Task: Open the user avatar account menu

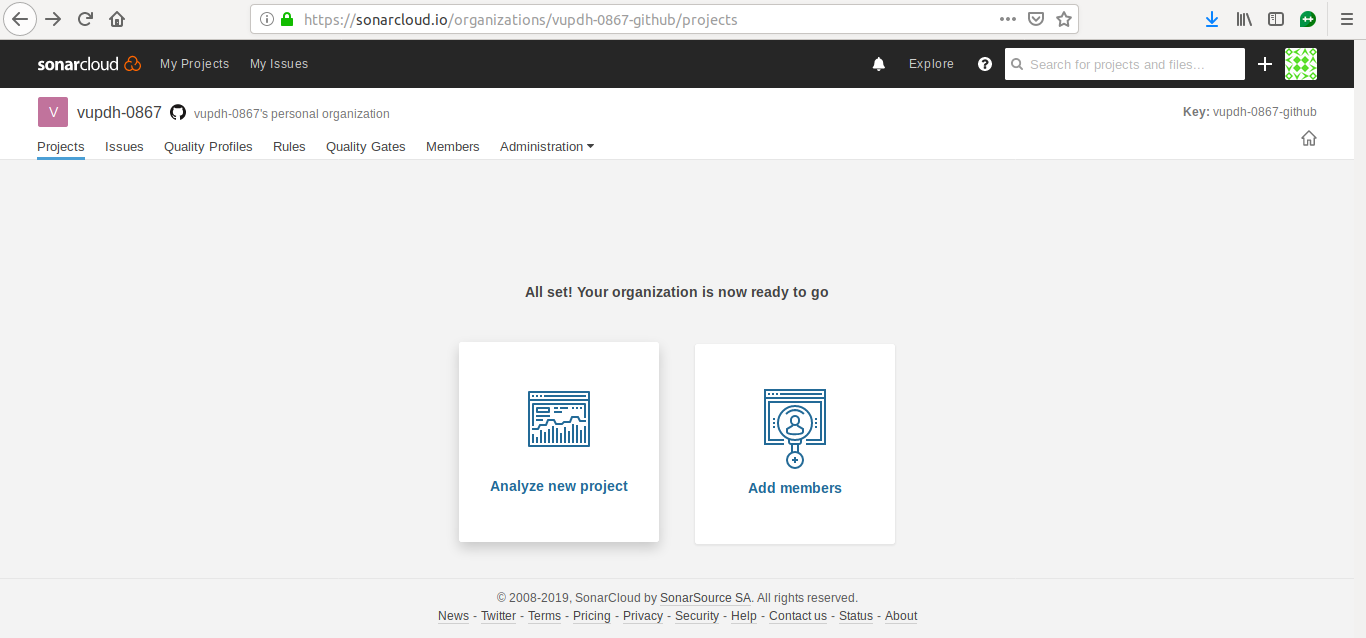Action: 1301,64
